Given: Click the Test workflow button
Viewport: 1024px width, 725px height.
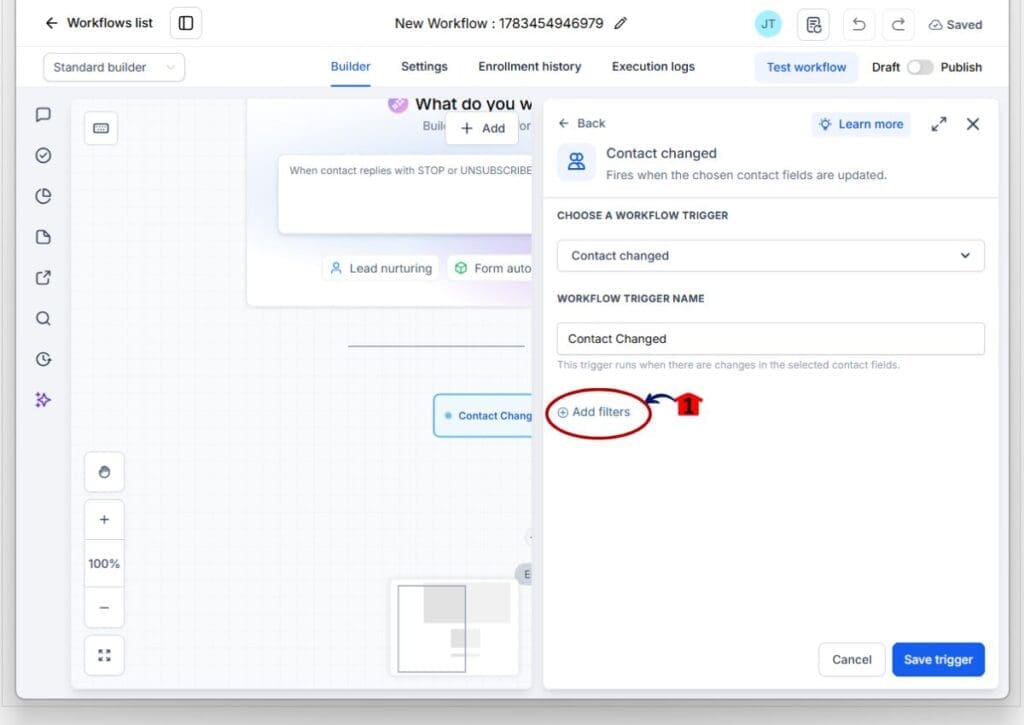Looking at the screenshot, I should pos(807,67).
